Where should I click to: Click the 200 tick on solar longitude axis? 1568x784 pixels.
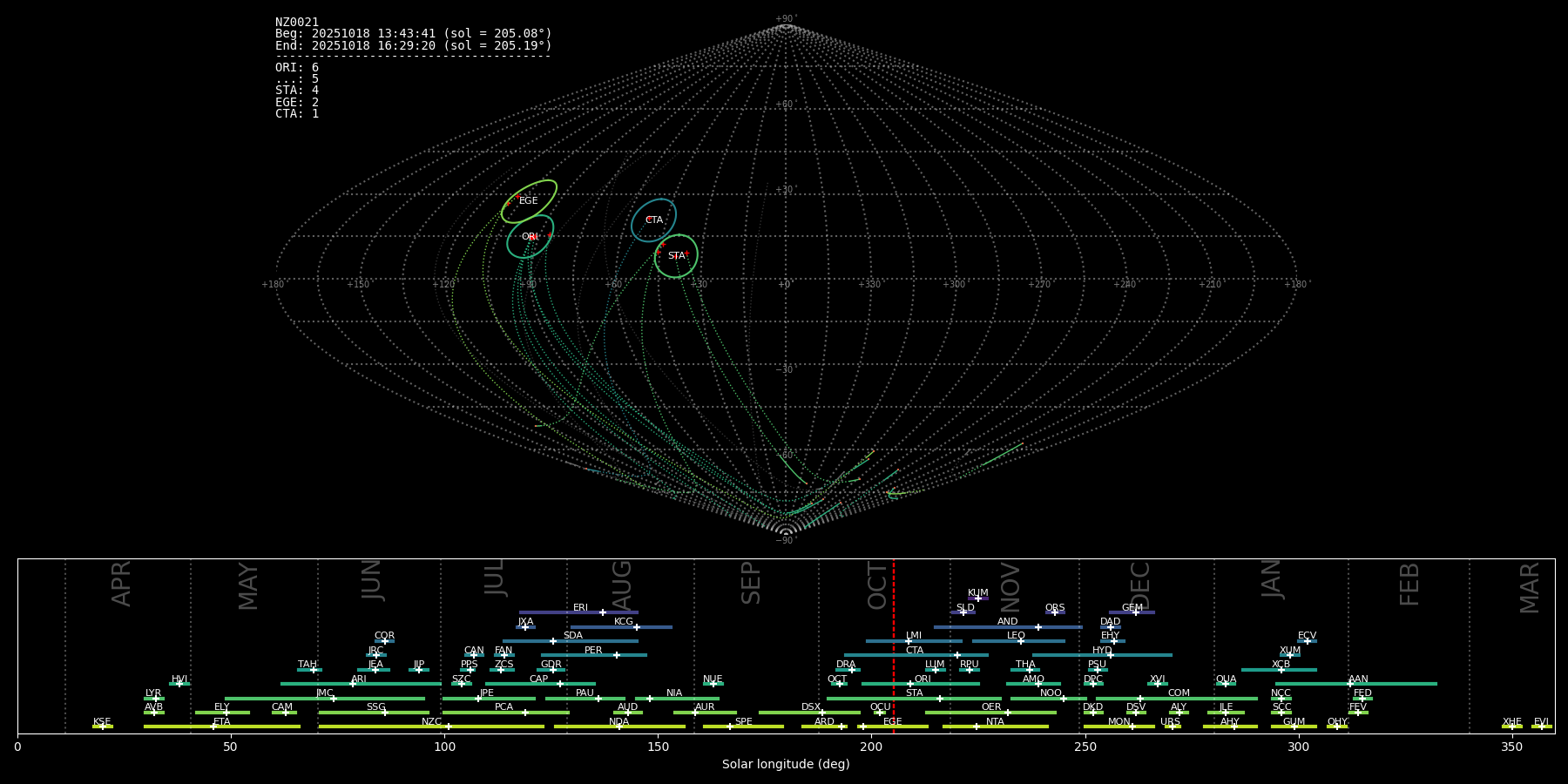(x=871, y=747)
